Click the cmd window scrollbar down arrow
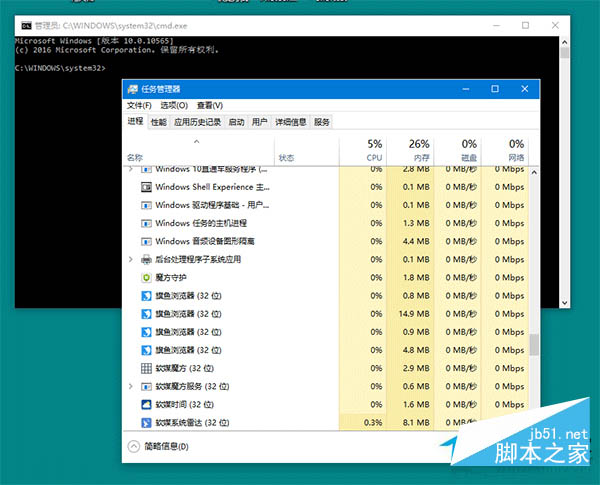 [564, 303]
